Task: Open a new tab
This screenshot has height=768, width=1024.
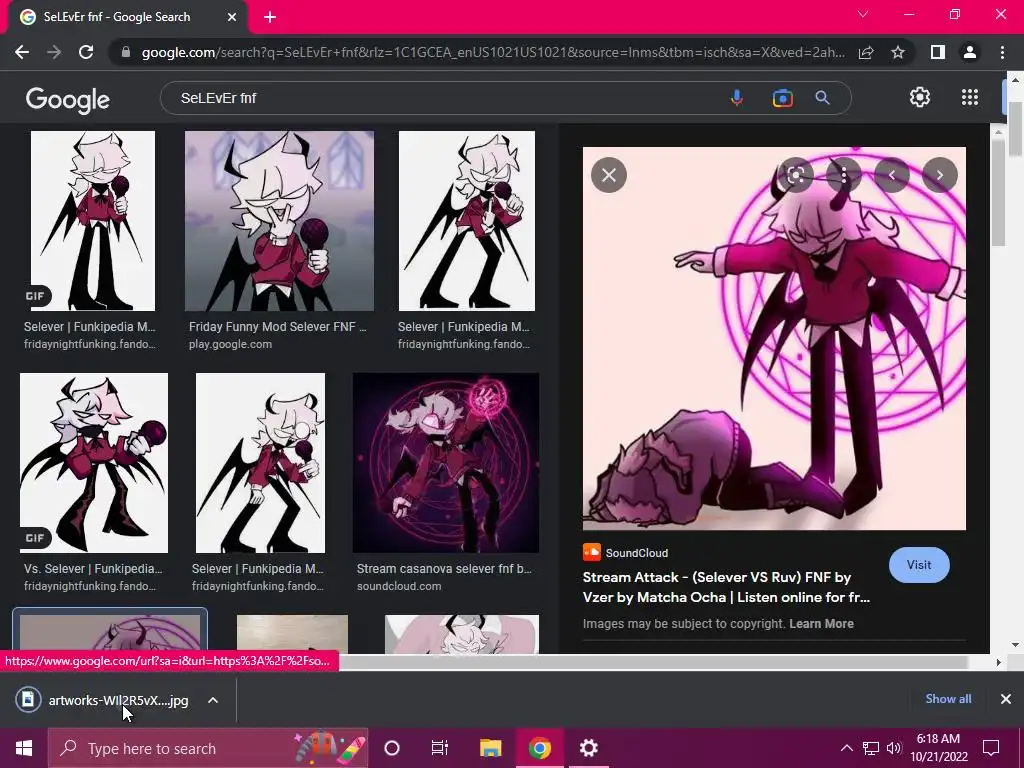Action: tap(270, 17)
